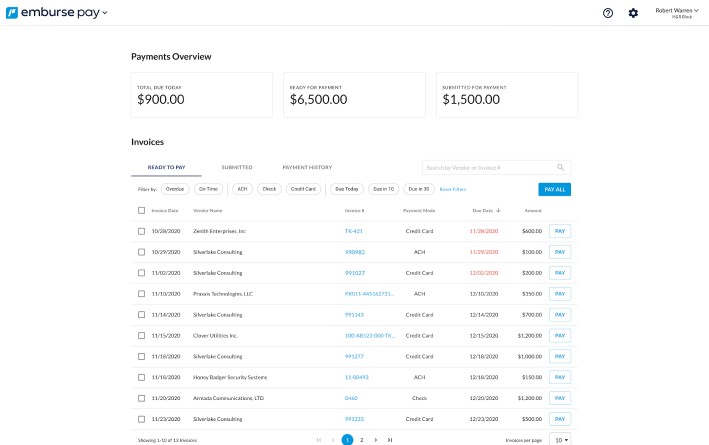Click the Payment Mode column header
This screenshot has height=445, width=709.
tap(419, 211)
